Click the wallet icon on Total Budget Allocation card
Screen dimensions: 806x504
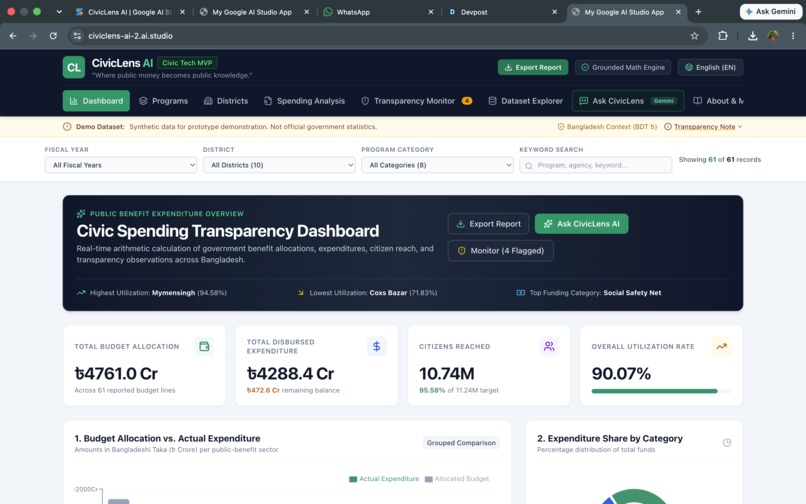[x=204, y=346]
